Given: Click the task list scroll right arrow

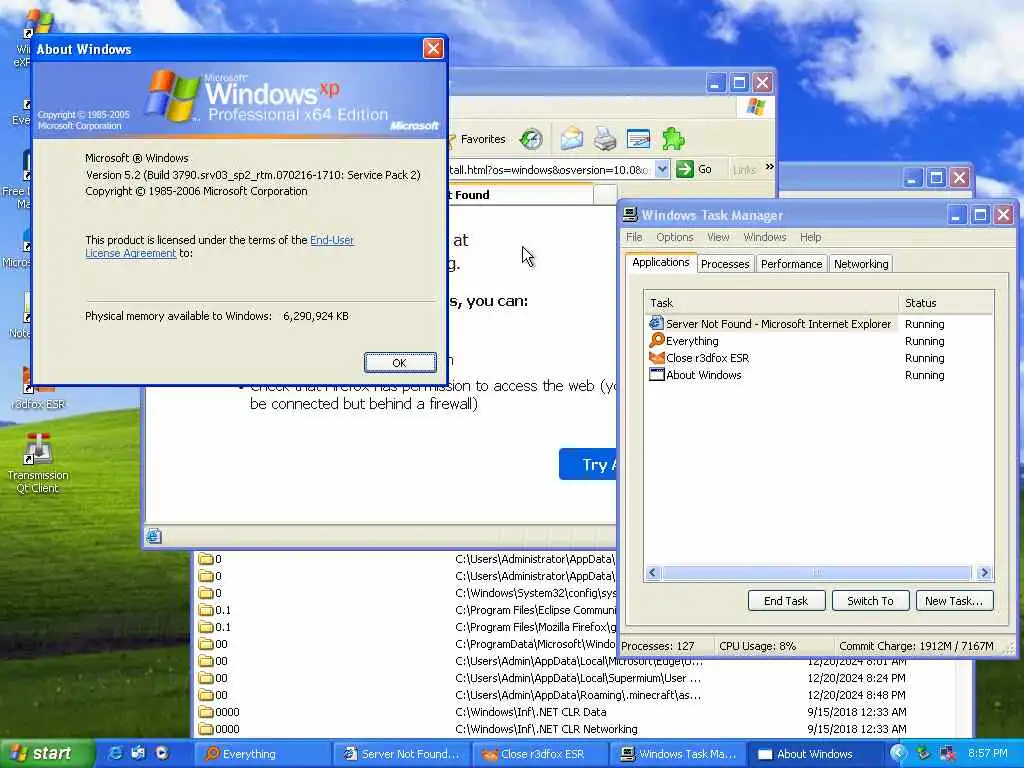Looking at the screenshot, I should click(x=984, y=573).
